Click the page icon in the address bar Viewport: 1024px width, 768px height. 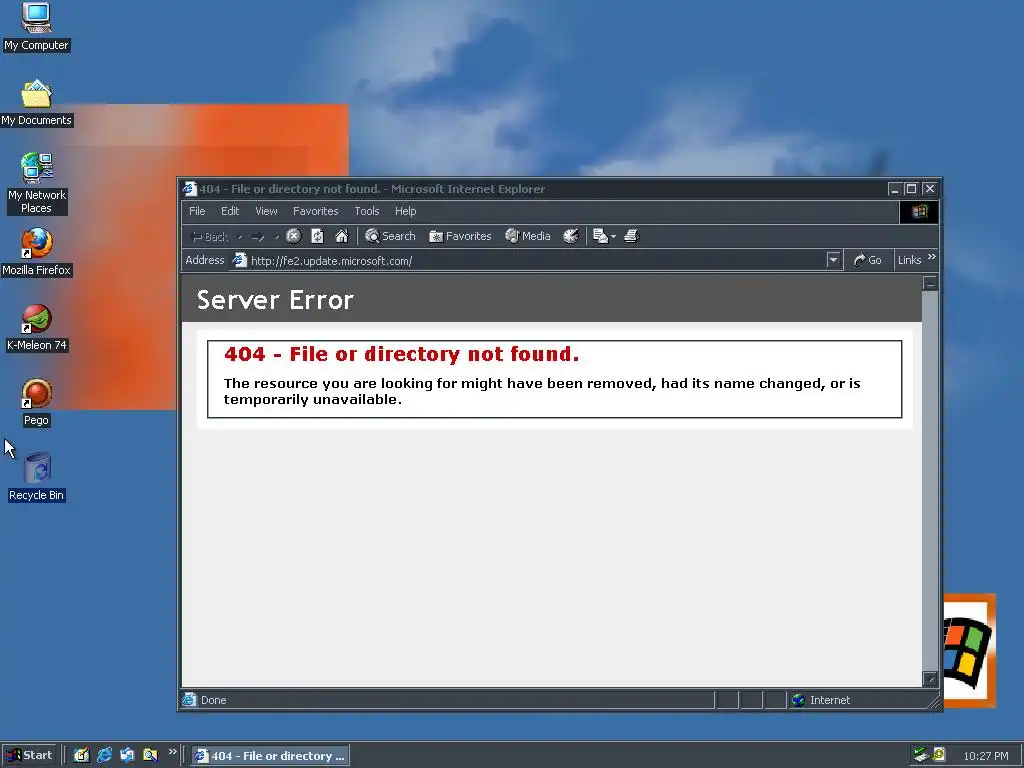[240, 260]
